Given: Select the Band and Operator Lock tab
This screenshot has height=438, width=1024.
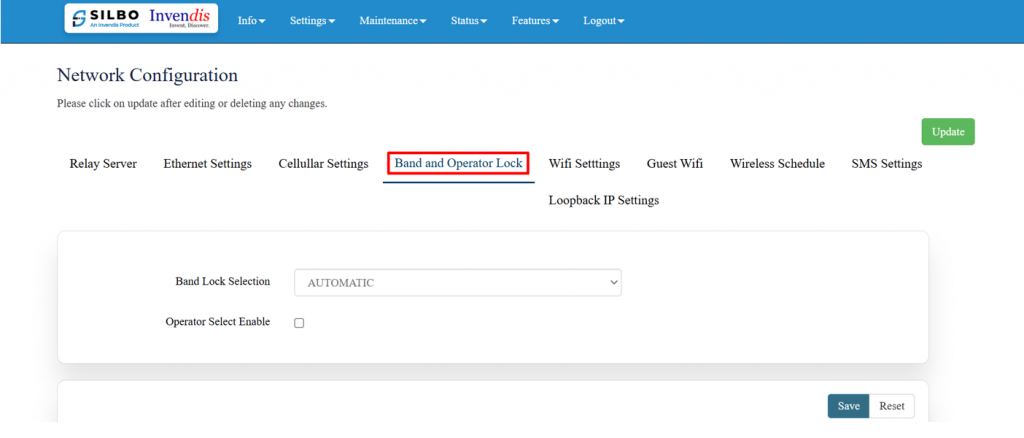Looking at the screenshot, I should click(458, 164).
